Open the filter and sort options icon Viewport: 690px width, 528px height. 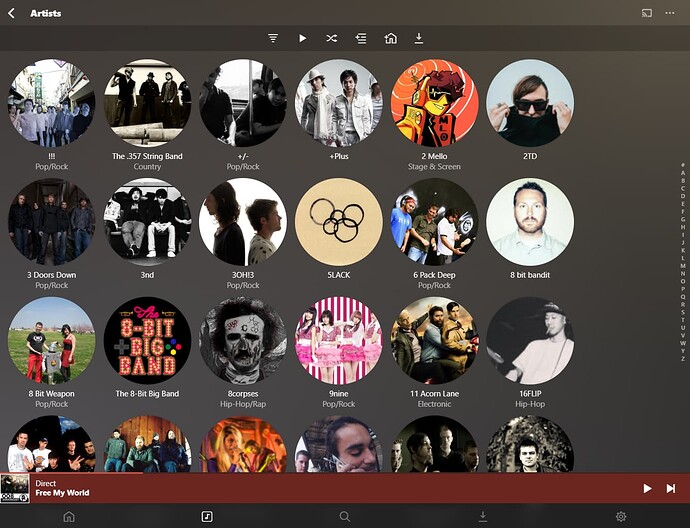[x=273, y=38]
